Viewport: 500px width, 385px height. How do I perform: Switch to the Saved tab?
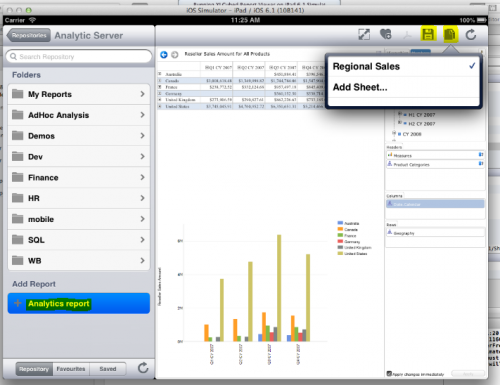click(x=108, y=369)
